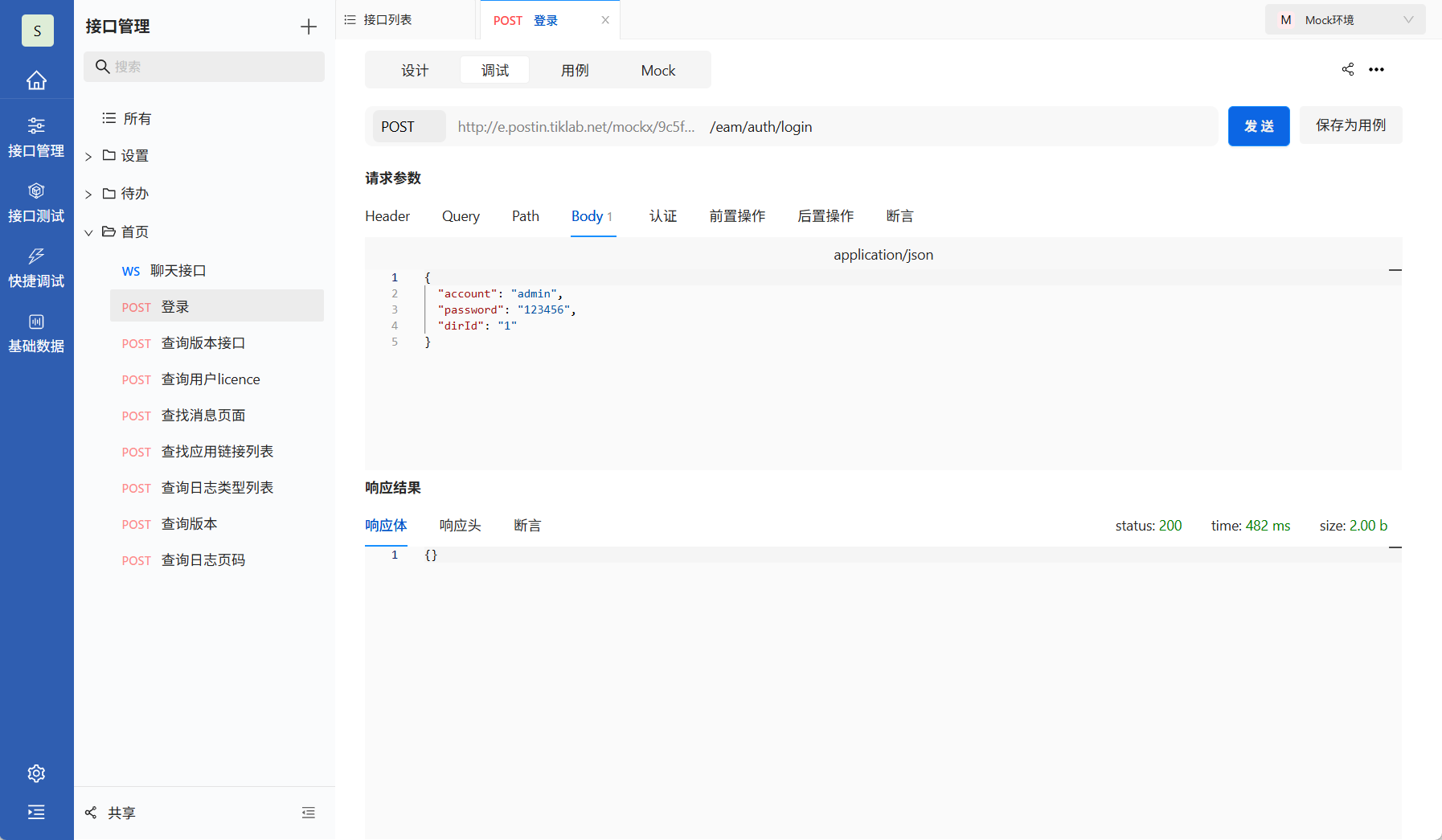Select POST 查询版本接口
This screenshot has height=840, width=1442.
(x=217, y=342)
